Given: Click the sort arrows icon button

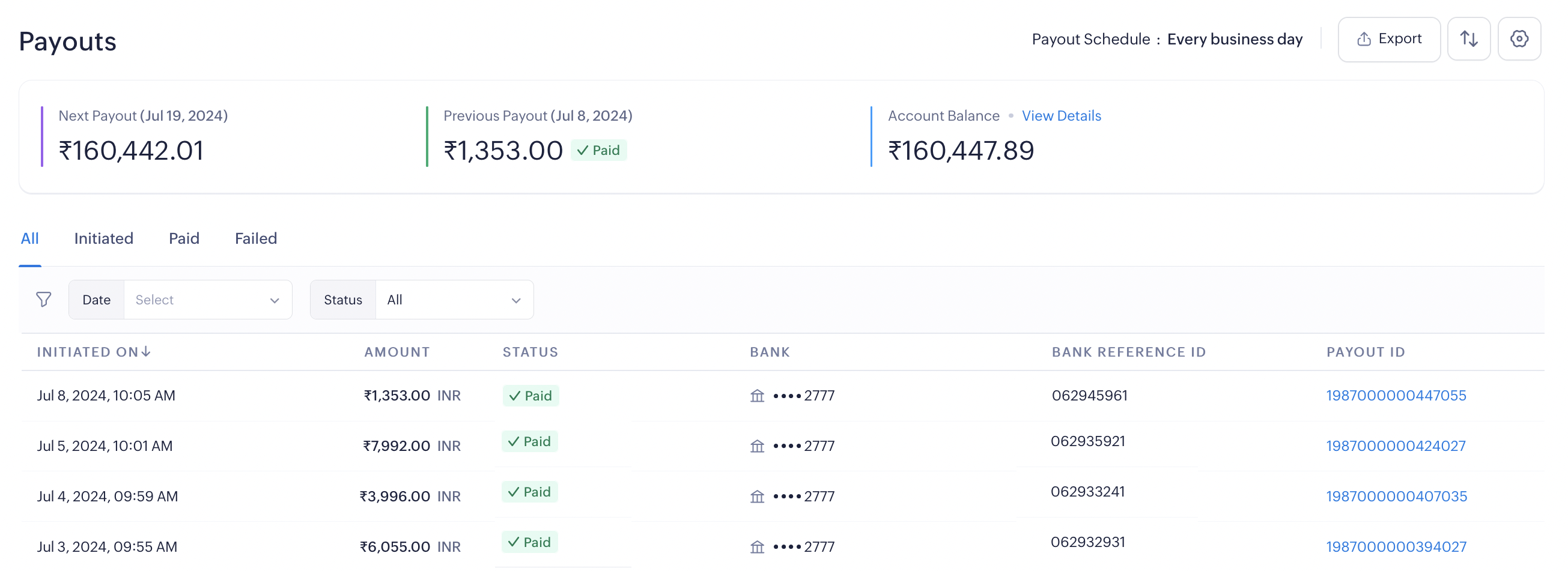Looking at the screenshot, I should 1468,39.
